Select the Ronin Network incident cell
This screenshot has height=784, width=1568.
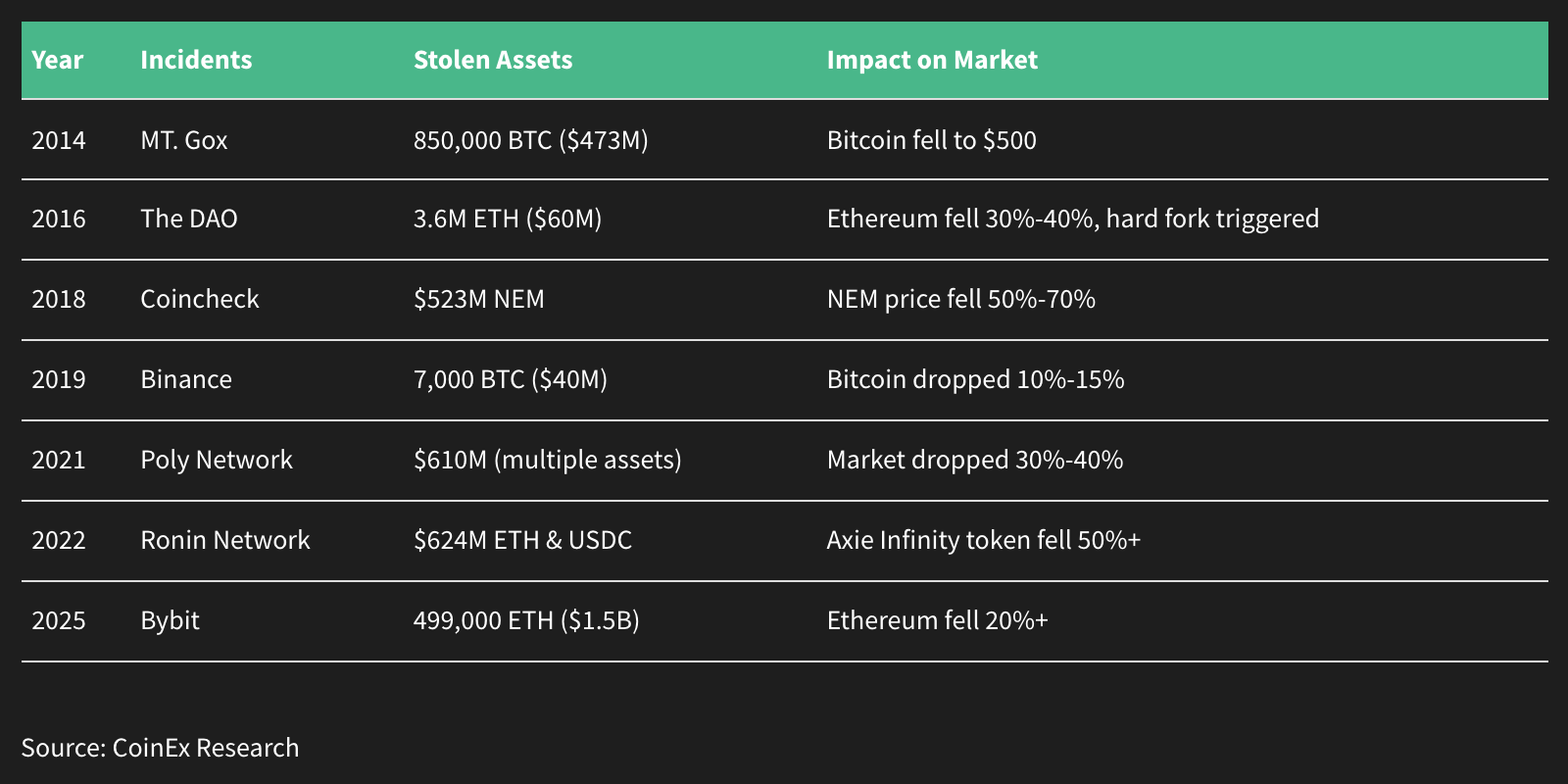click(x=225, y=540)
